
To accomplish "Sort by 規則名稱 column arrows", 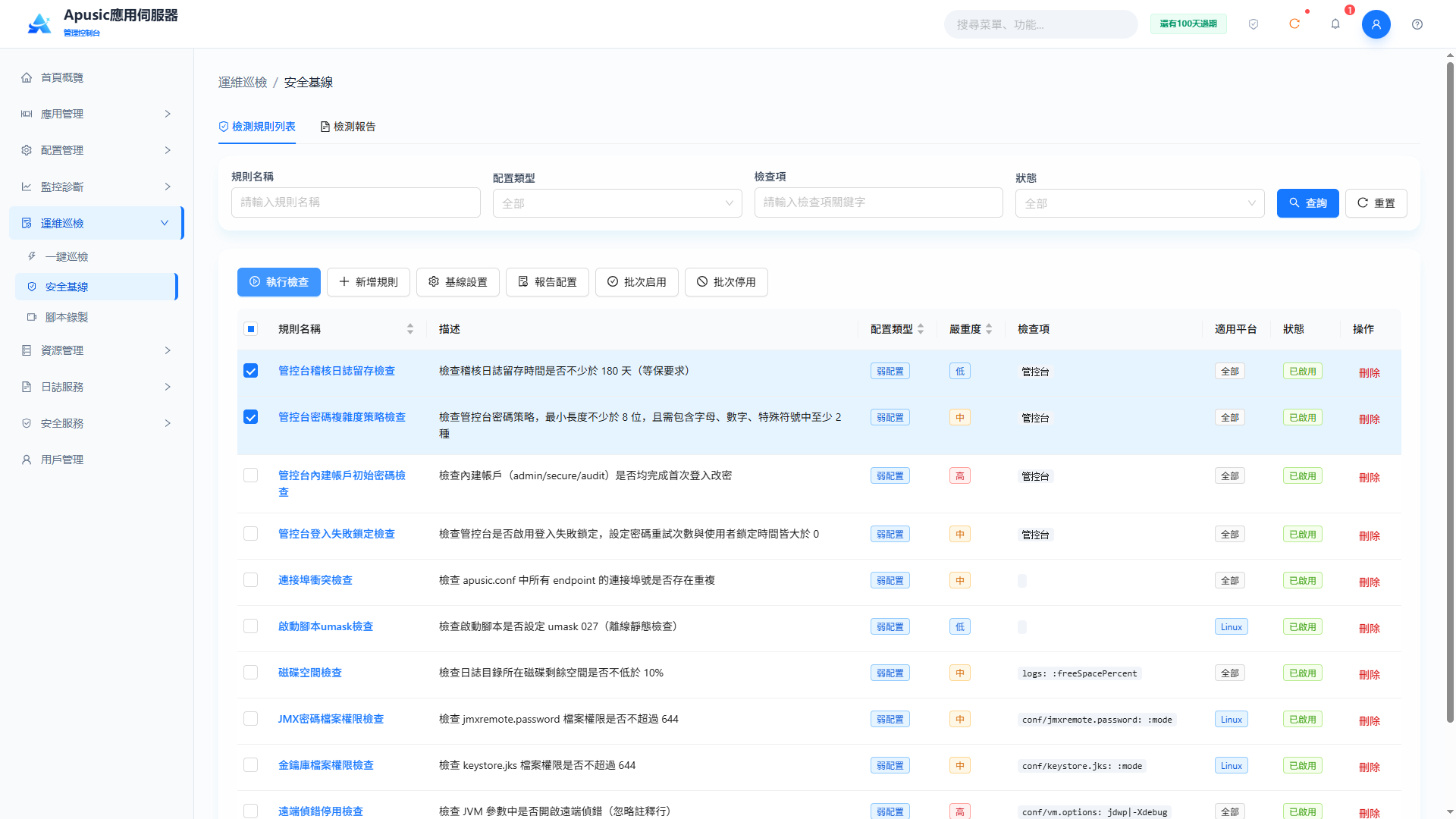I will pos(410,329).
